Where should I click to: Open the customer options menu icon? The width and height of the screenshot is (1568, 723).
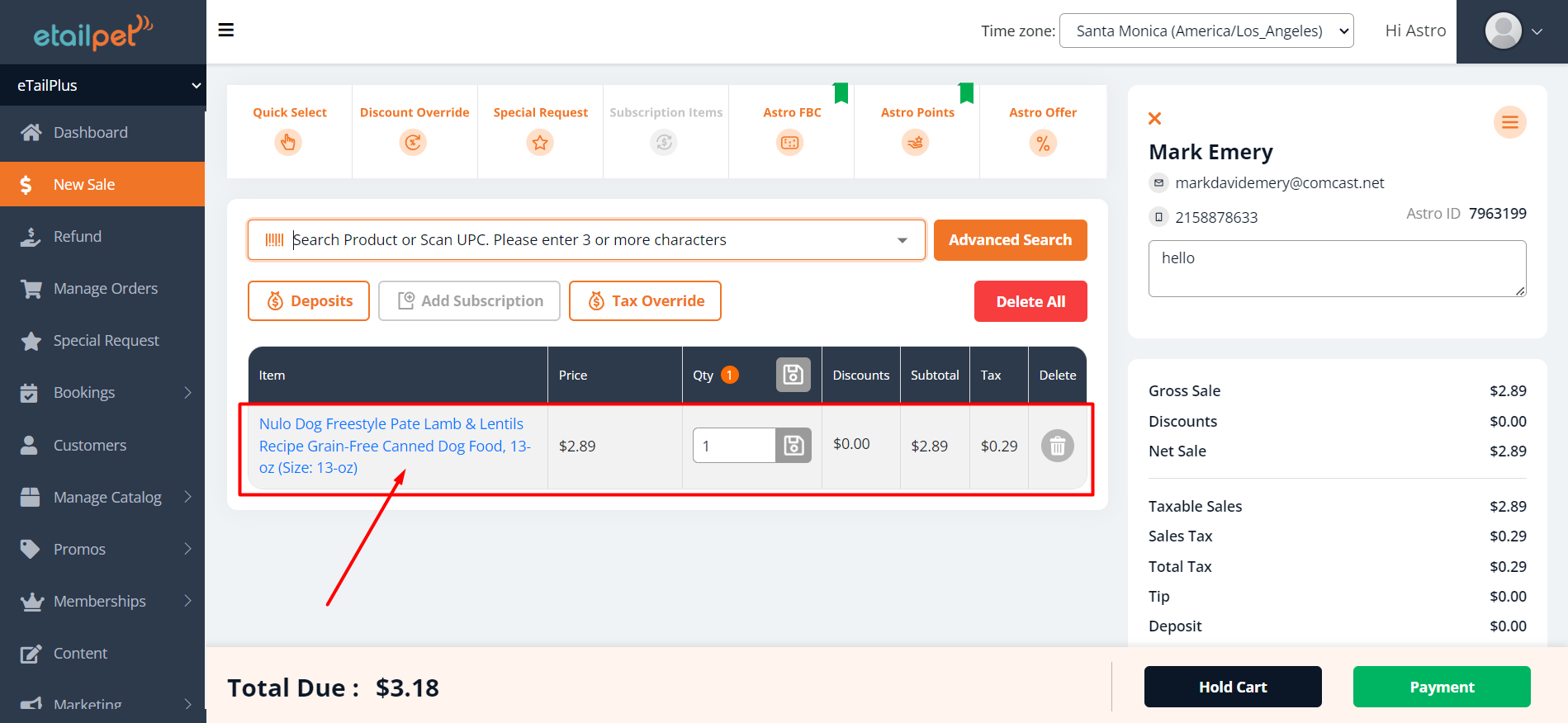pyautogui.click(x=1509, y=123)
